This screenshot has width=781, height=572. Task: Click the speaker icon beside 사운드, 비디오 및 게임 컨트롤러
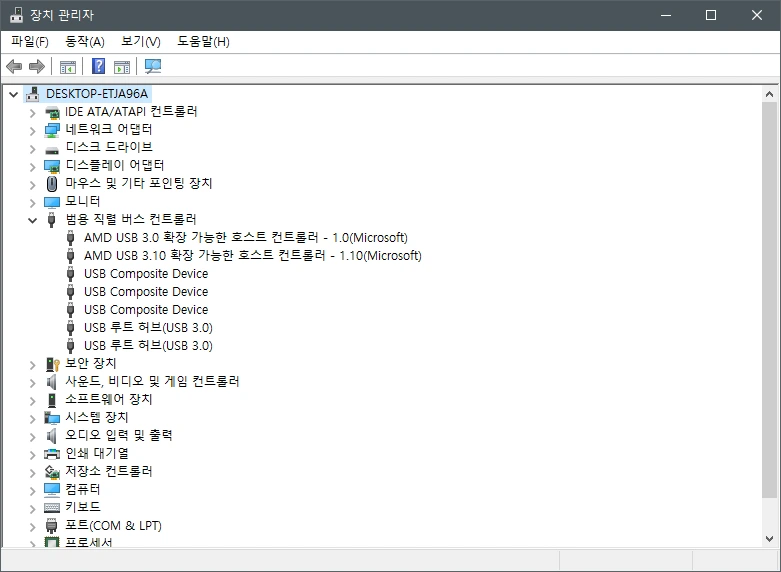[x=51, y=382]
